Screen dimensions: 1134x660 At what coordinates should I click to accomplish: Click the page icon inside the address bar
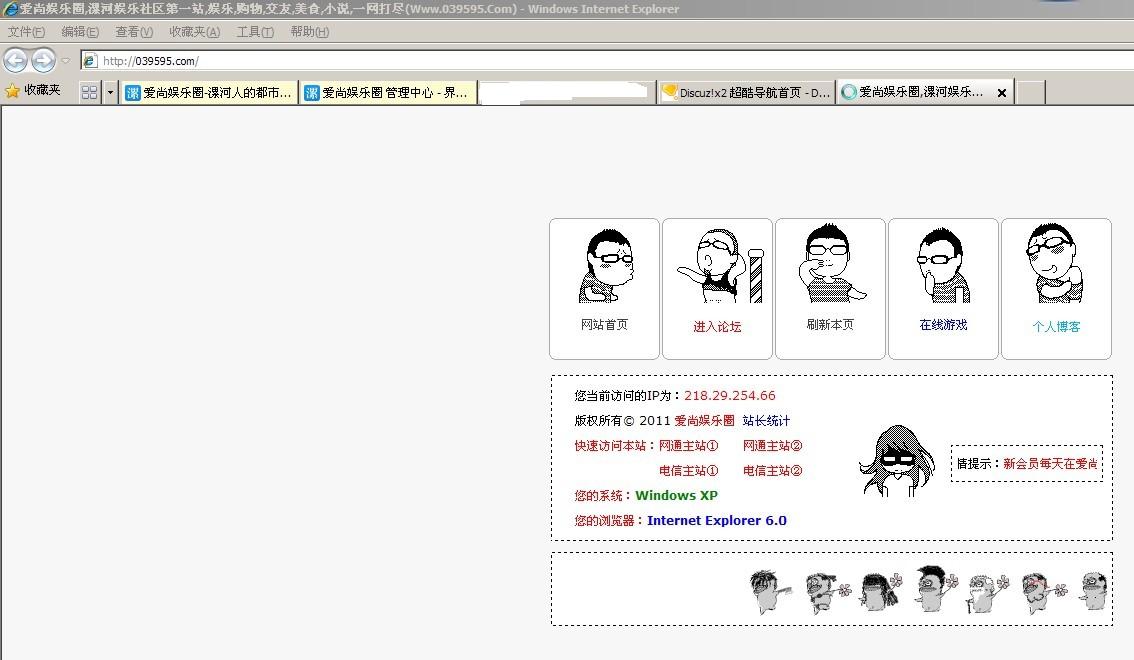tap(89, 60)
